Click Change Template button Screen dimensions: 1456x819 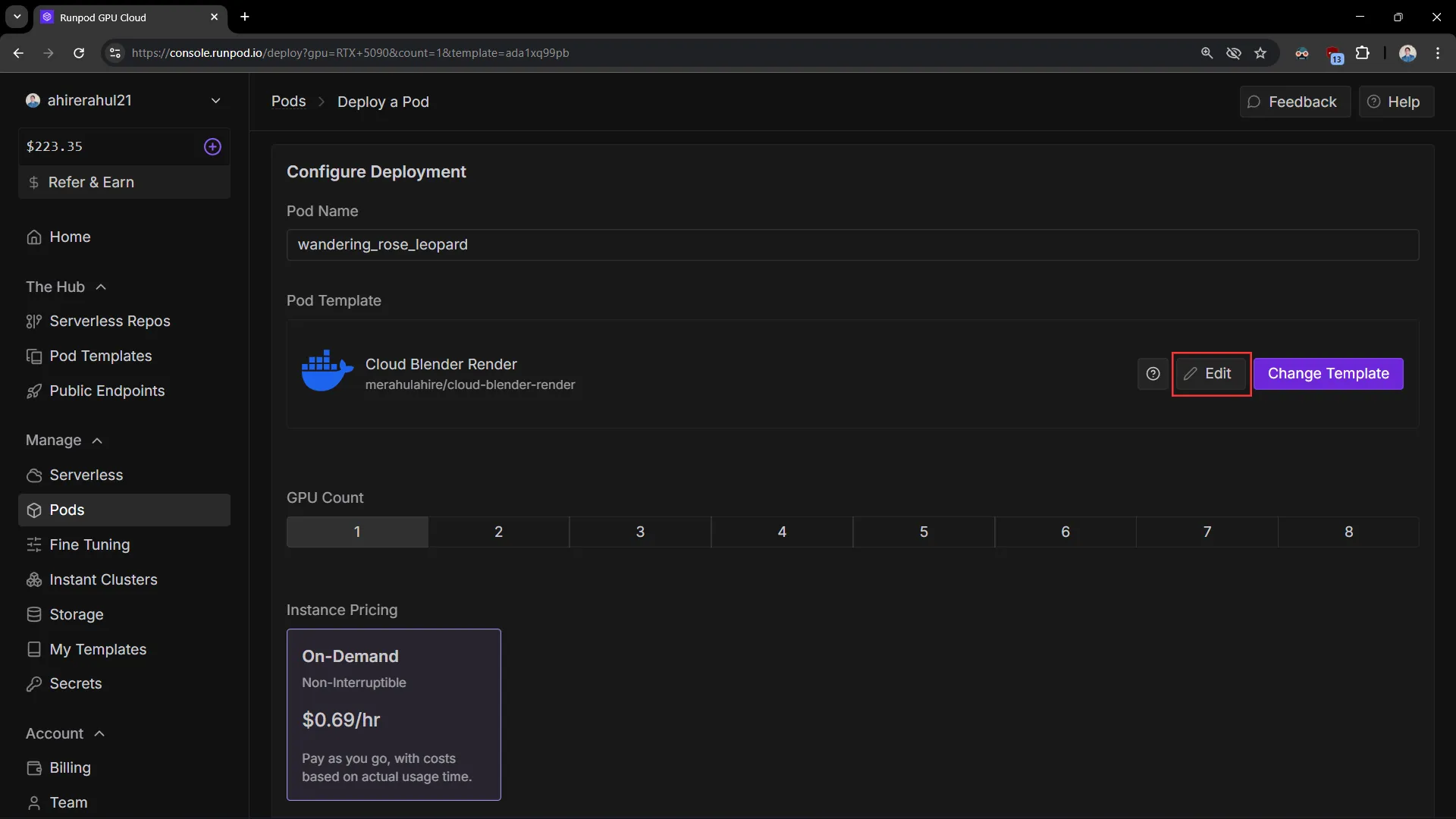[x=1328, y=374]
